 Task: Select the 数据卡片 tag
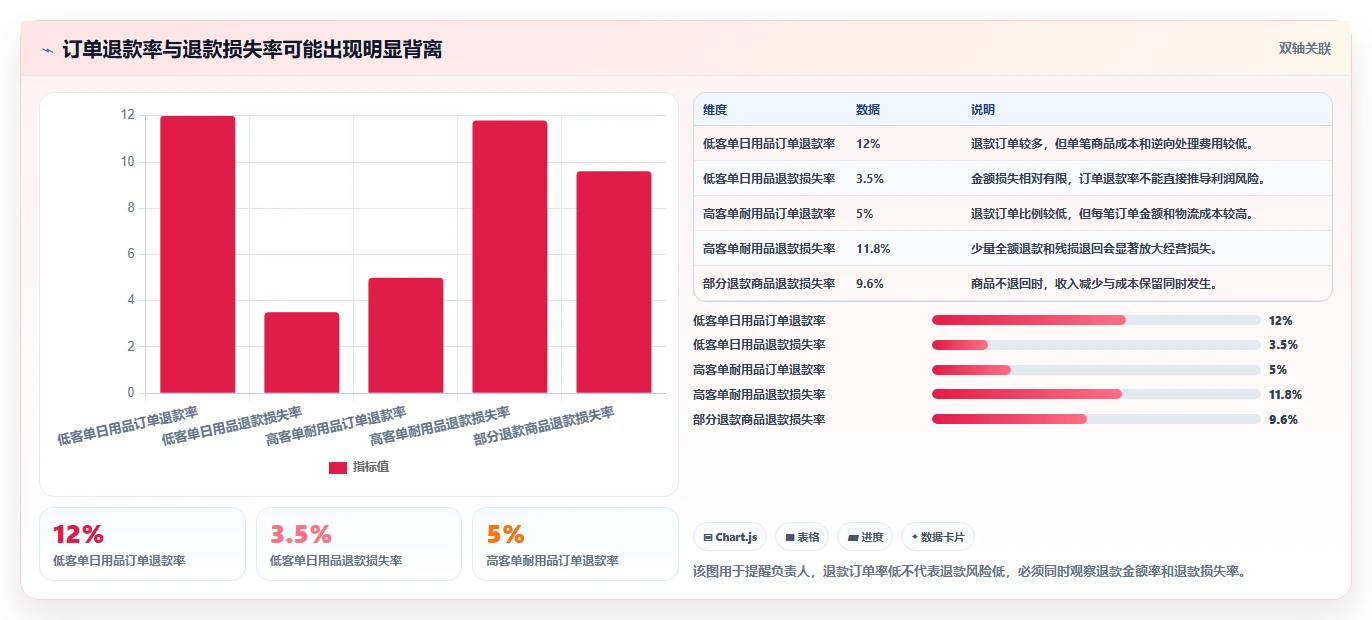[x=938, y=537]
